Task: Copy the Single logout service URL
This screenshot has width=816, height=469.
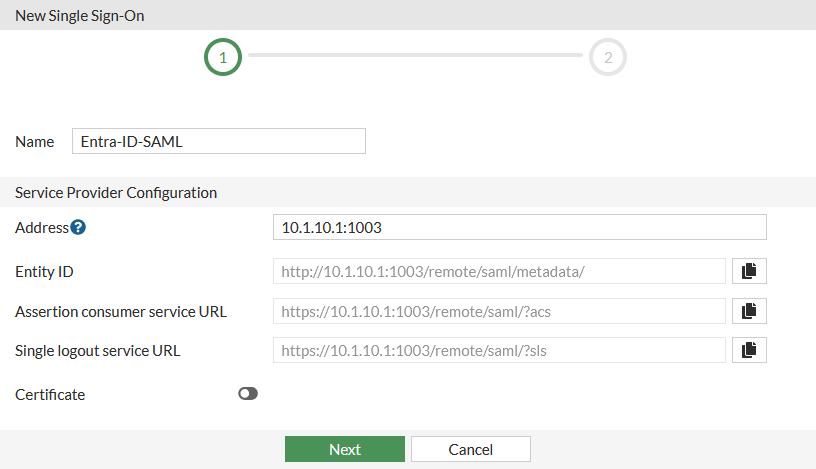Action: coord(749,350)
